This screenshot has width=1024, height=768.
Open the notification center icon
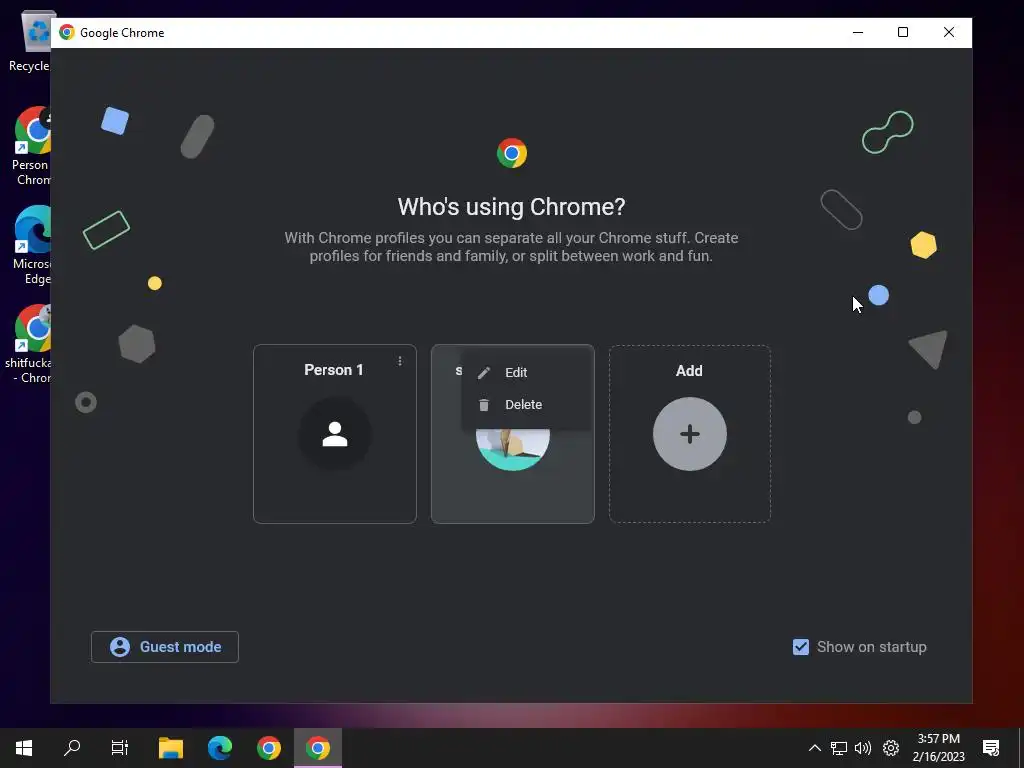991,748
